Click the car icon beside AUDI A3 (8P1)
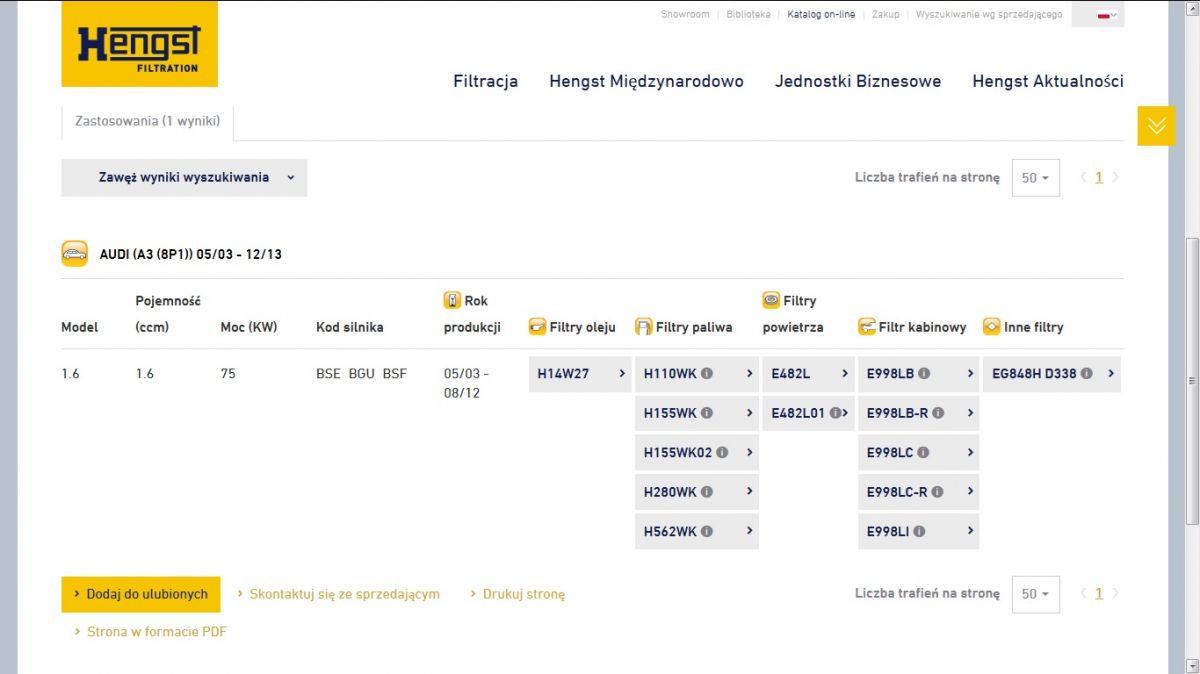Screen dimensions: 1200x674 pyautogui.click(x=75, y=253)
